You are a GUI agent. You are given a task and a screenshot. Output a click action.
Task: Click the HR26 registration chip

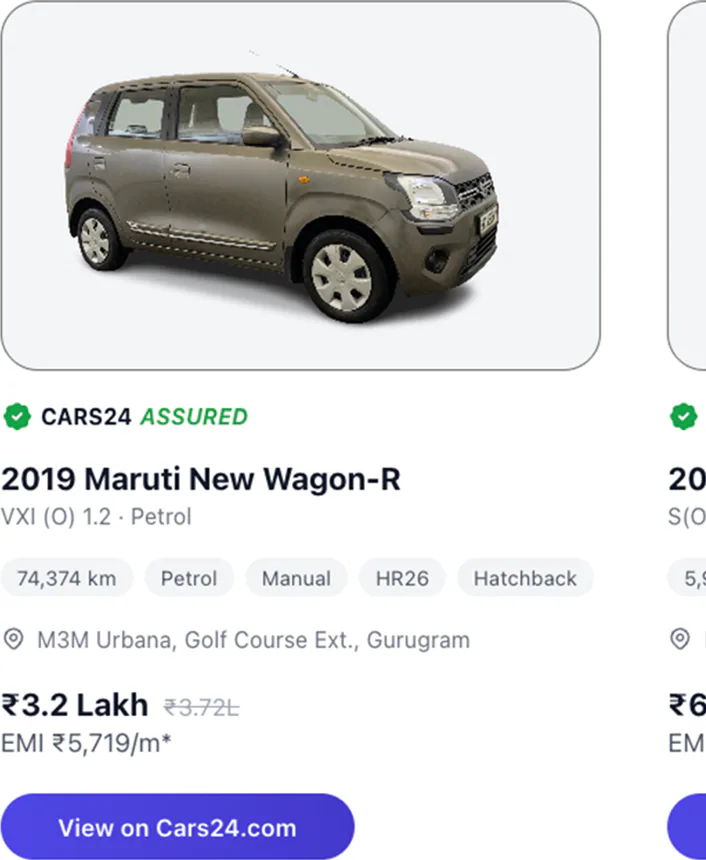pyautogui.click(x=401, y=578)
